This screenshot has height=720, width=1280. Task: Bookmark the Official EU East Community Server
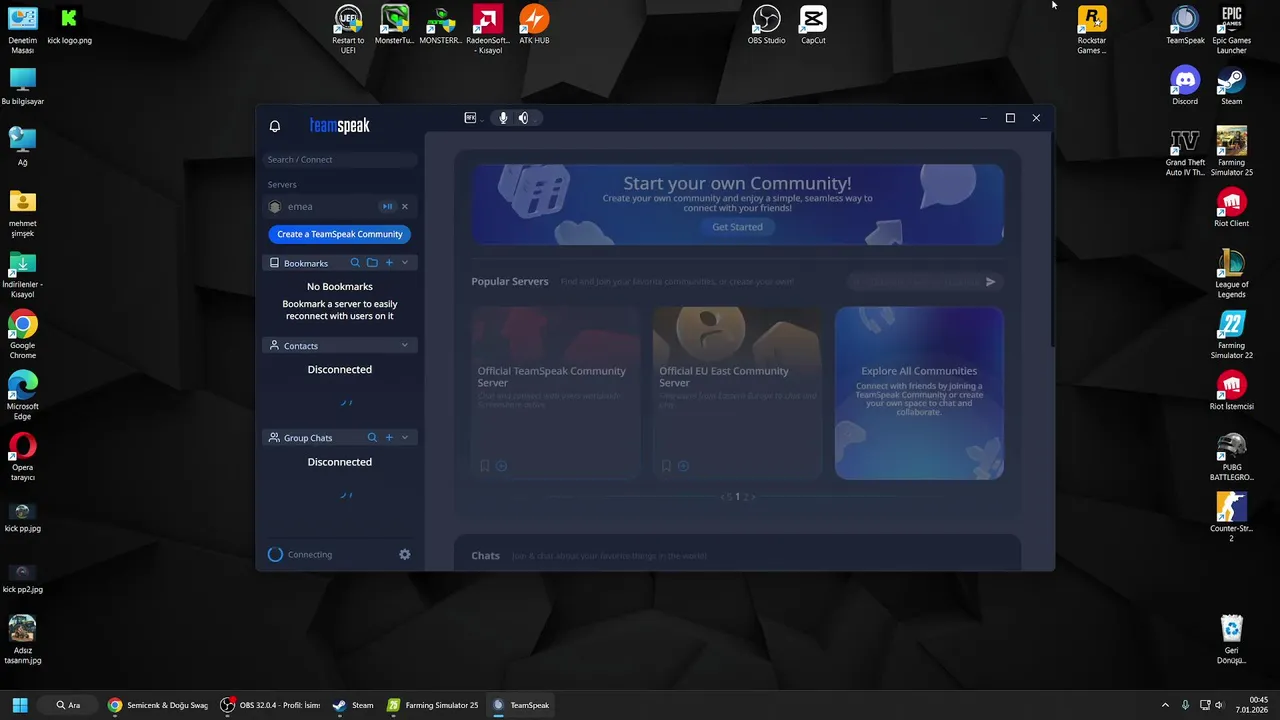(x=666, y=466)
